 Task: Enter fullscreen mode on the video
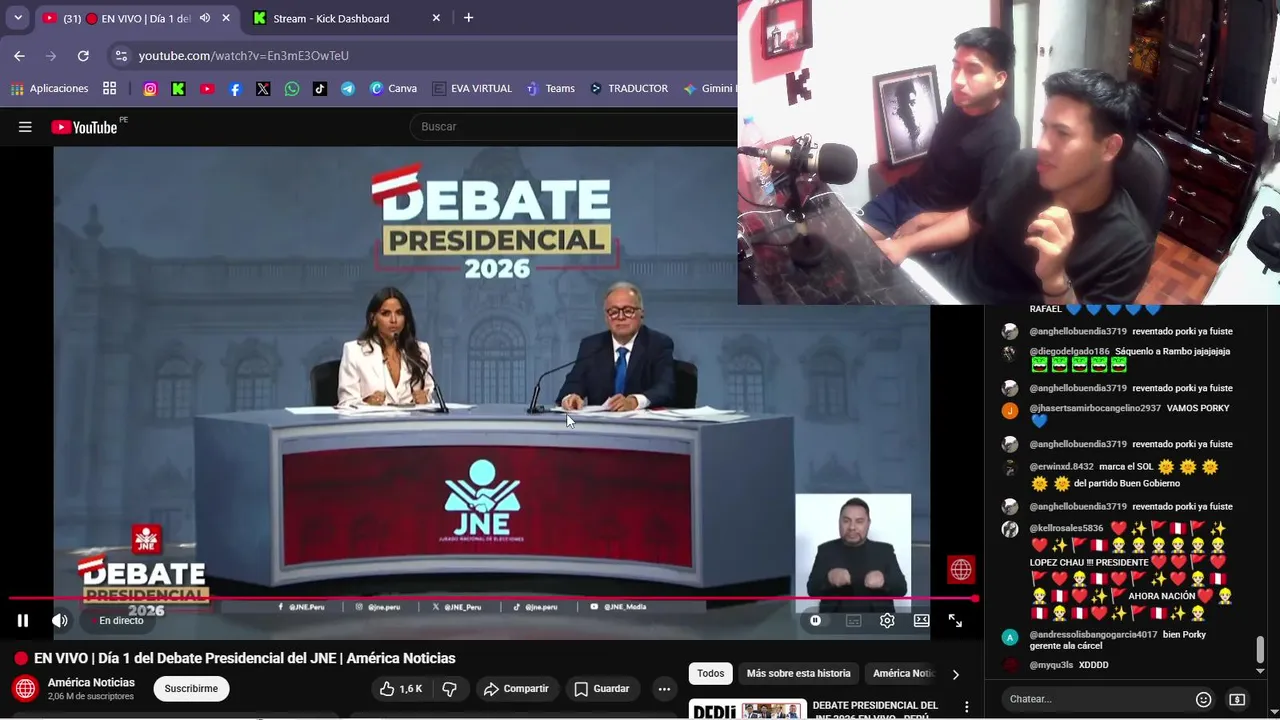pyautogui.click(x=955, y=621)
